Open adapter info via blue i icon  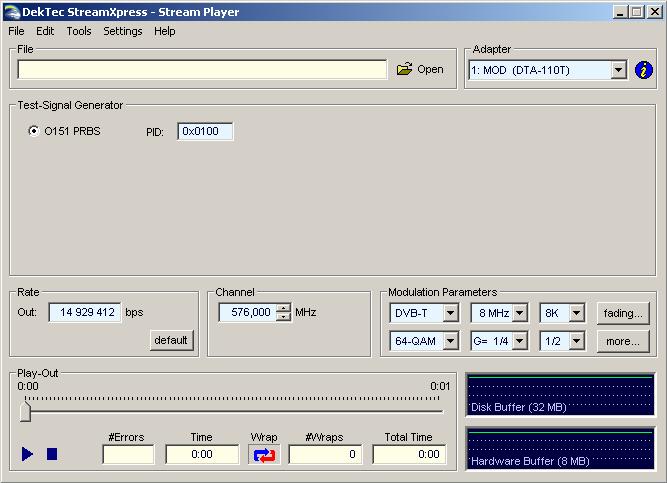tap(644, 70)
